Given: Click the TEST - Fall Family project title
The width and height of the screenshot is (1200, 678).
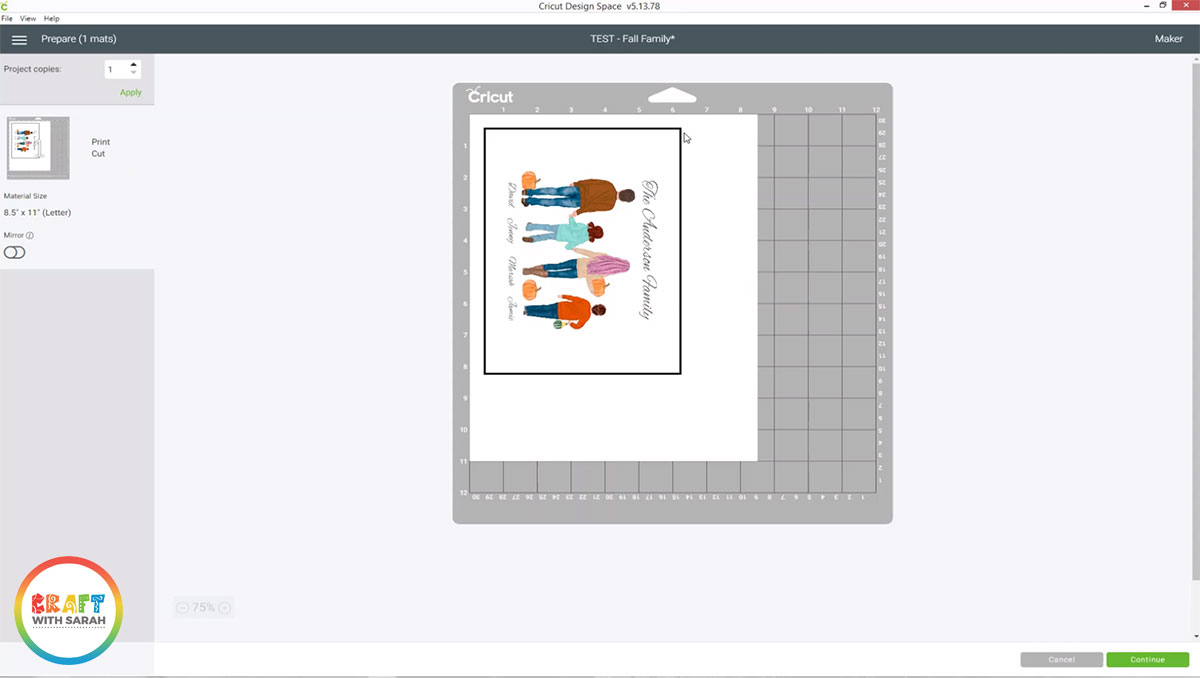Looking at the screenshot, I should [x=631, y=39].
